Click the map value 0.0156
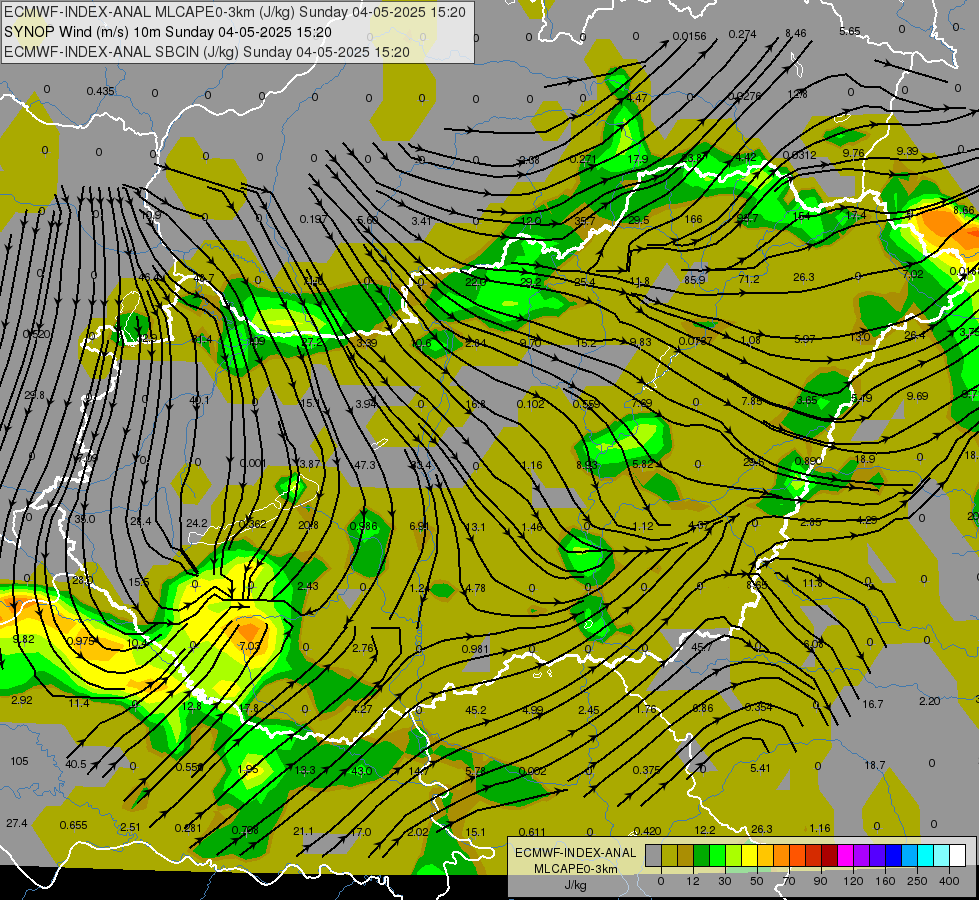The height and width of the screenshot is (900, 979). point(689,36)
